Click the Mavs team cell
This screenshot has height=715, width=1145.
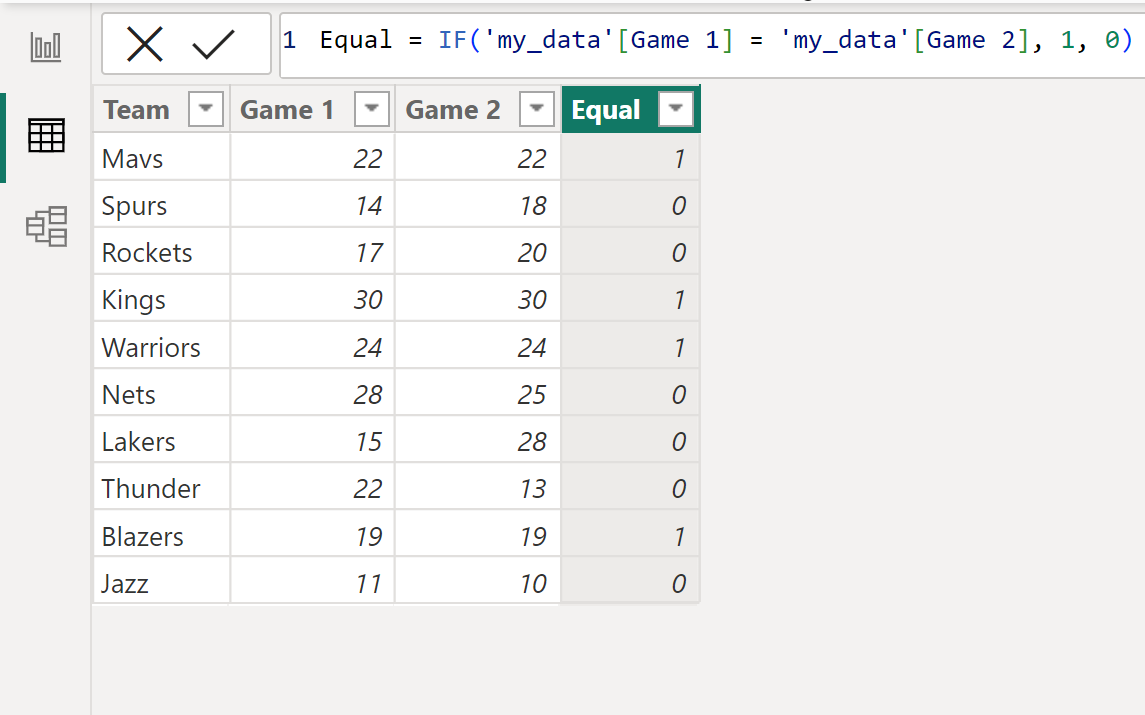tap(161, 158)
